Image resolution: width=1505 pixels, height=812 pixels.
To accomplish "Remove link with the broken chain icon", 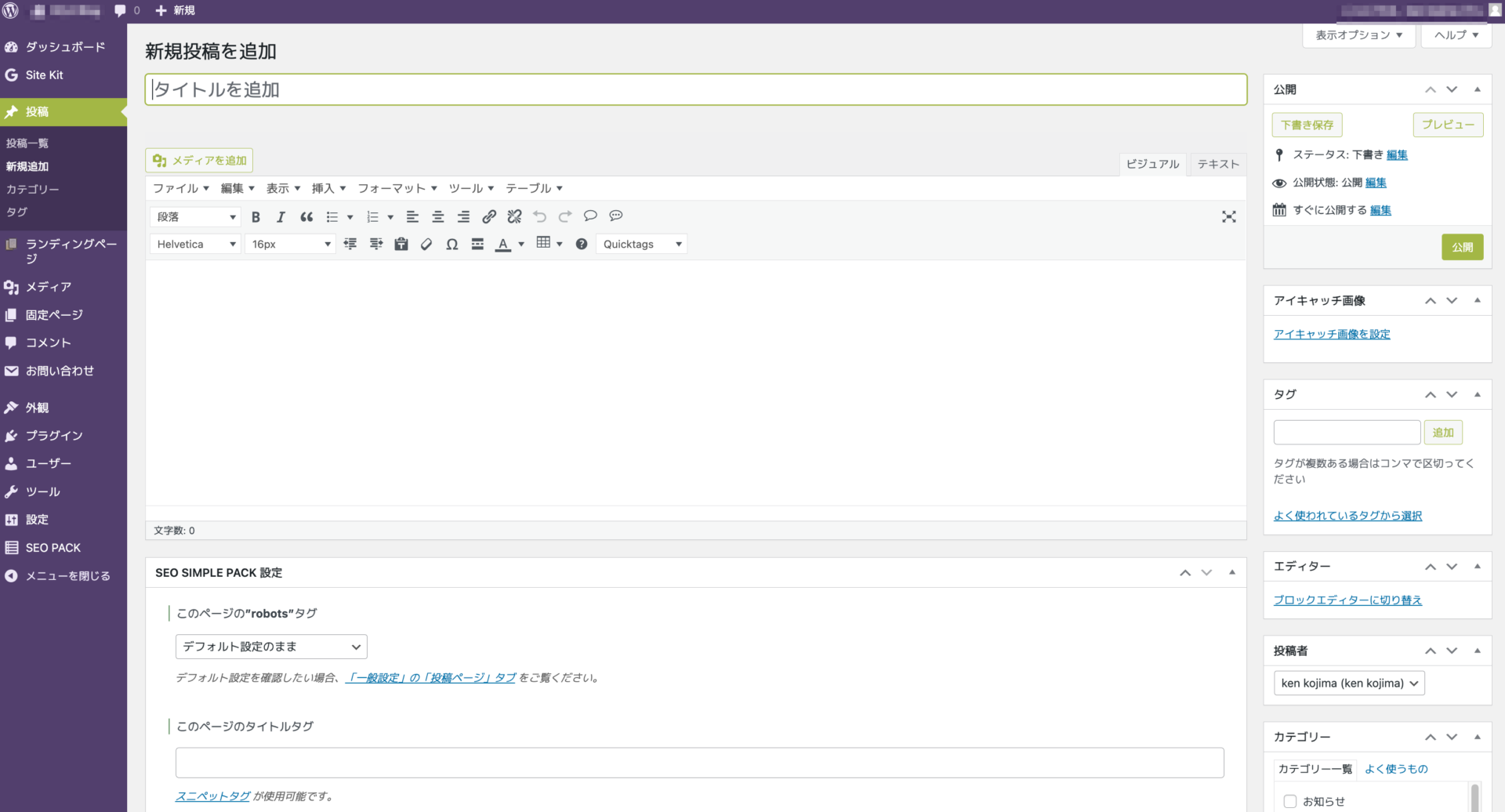I will [x=514, y=217].
